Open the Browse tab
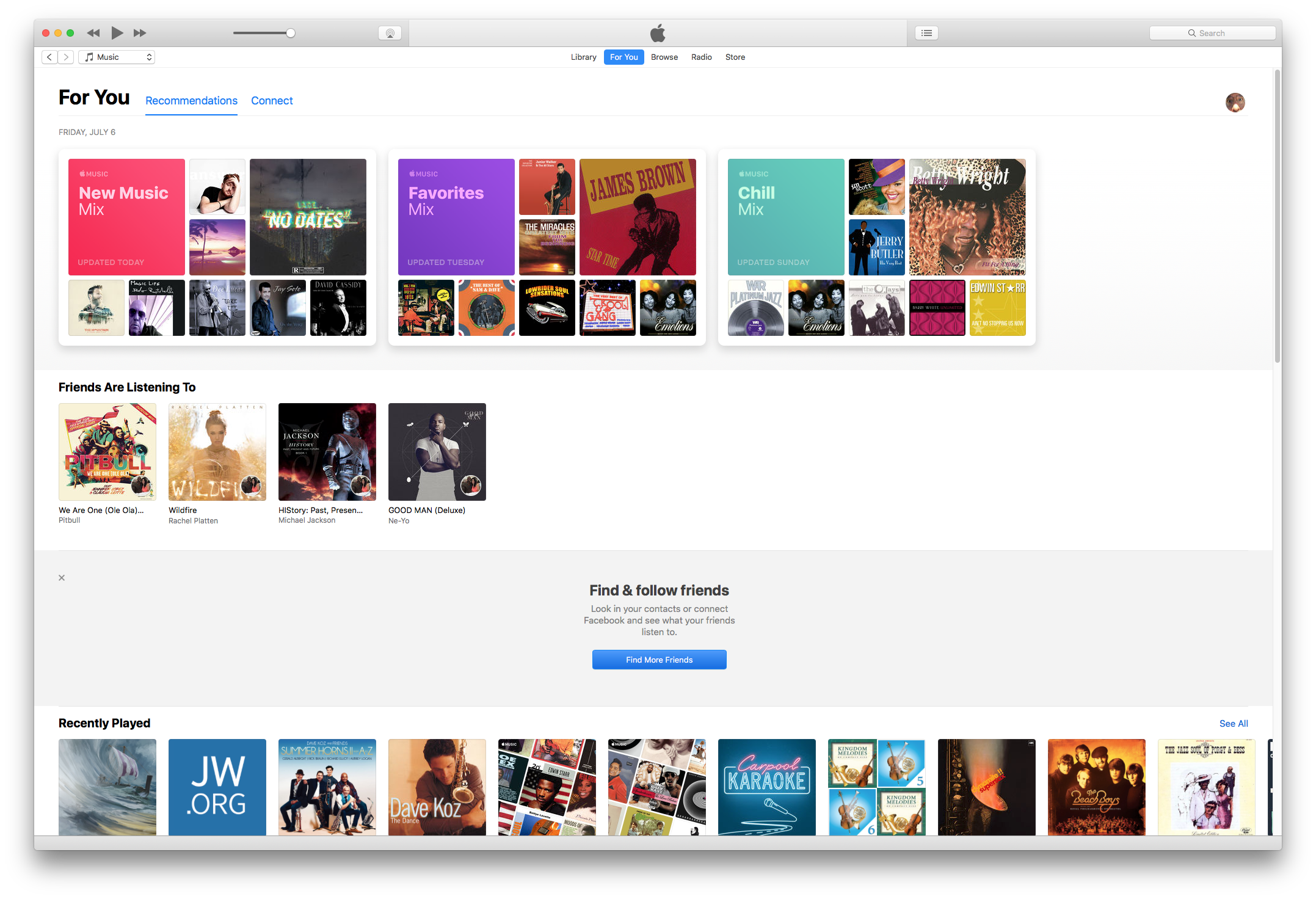Viewport: 1316px width, 899px height. [x=664, y=57]
